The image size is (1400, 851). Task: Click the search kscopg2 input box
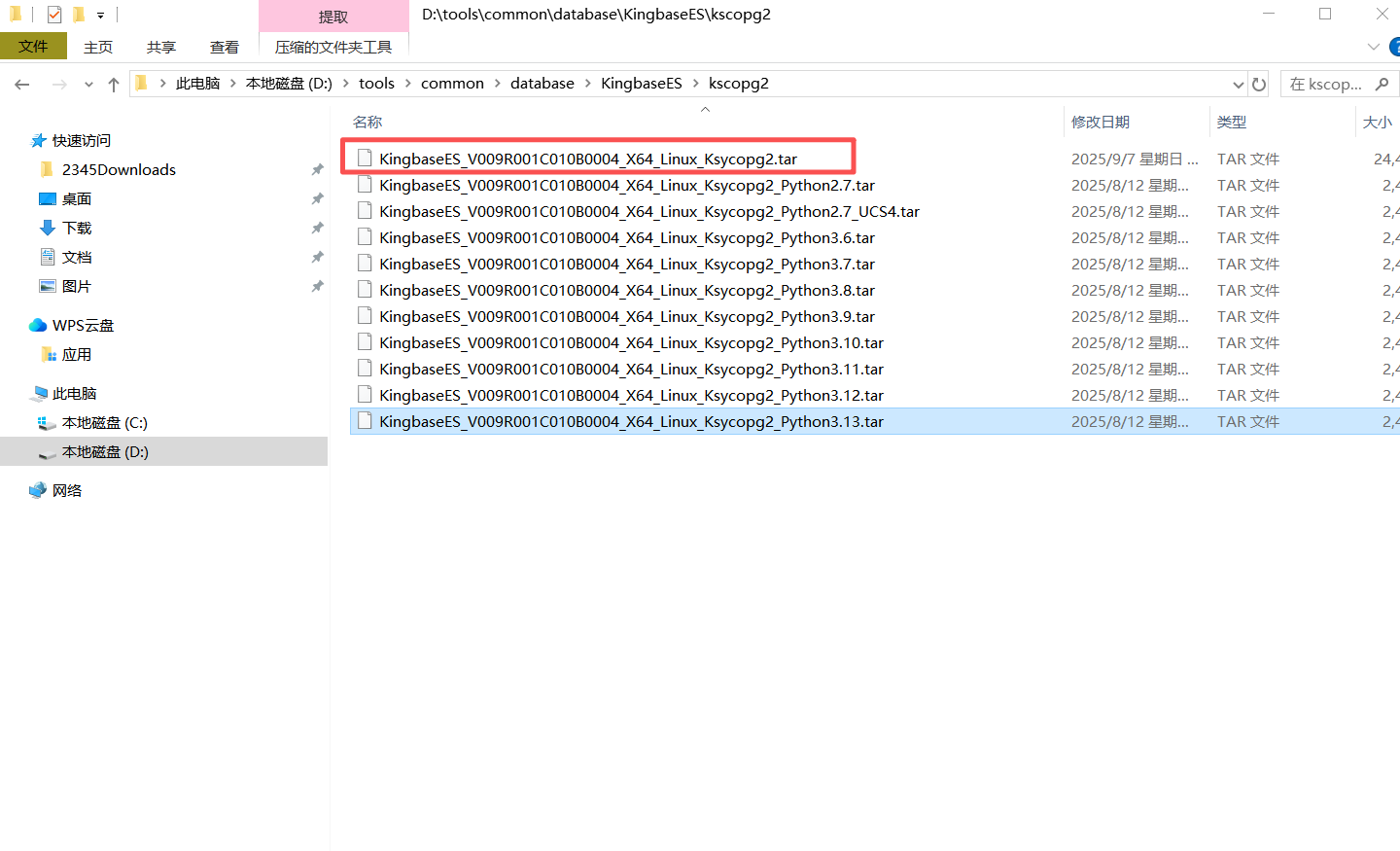(x=1327, y=85)
